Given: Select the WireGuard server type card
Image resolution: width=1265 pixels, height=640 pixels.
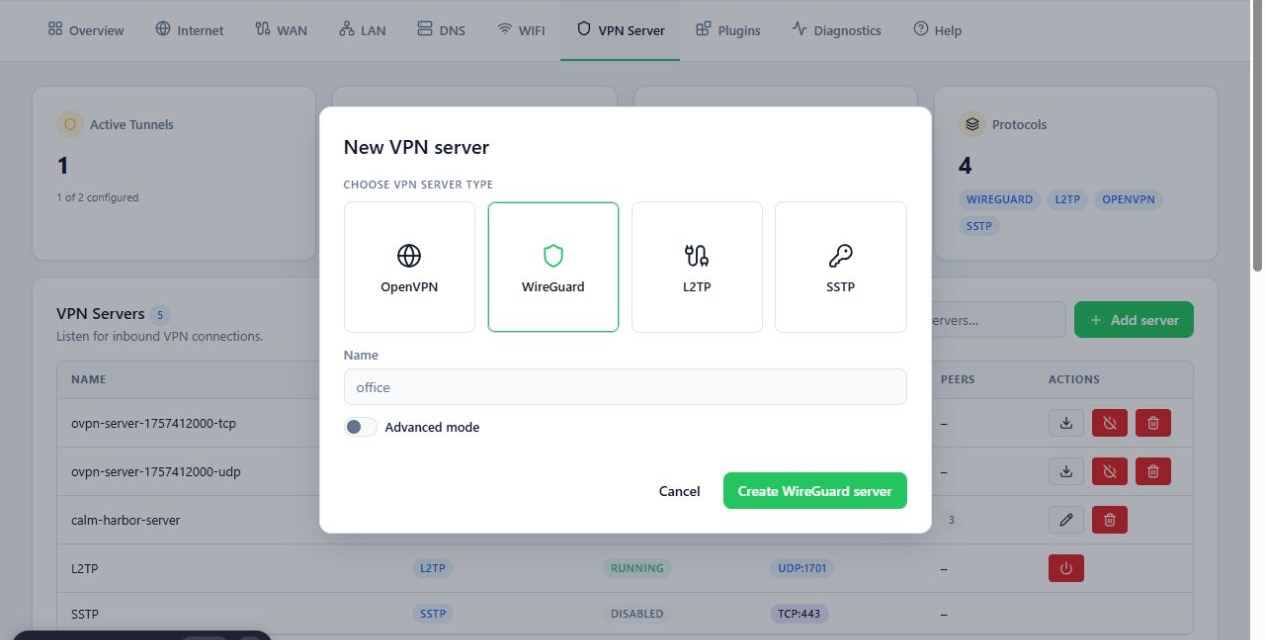Looking at the screenshot, I should [x=553, y=267].
